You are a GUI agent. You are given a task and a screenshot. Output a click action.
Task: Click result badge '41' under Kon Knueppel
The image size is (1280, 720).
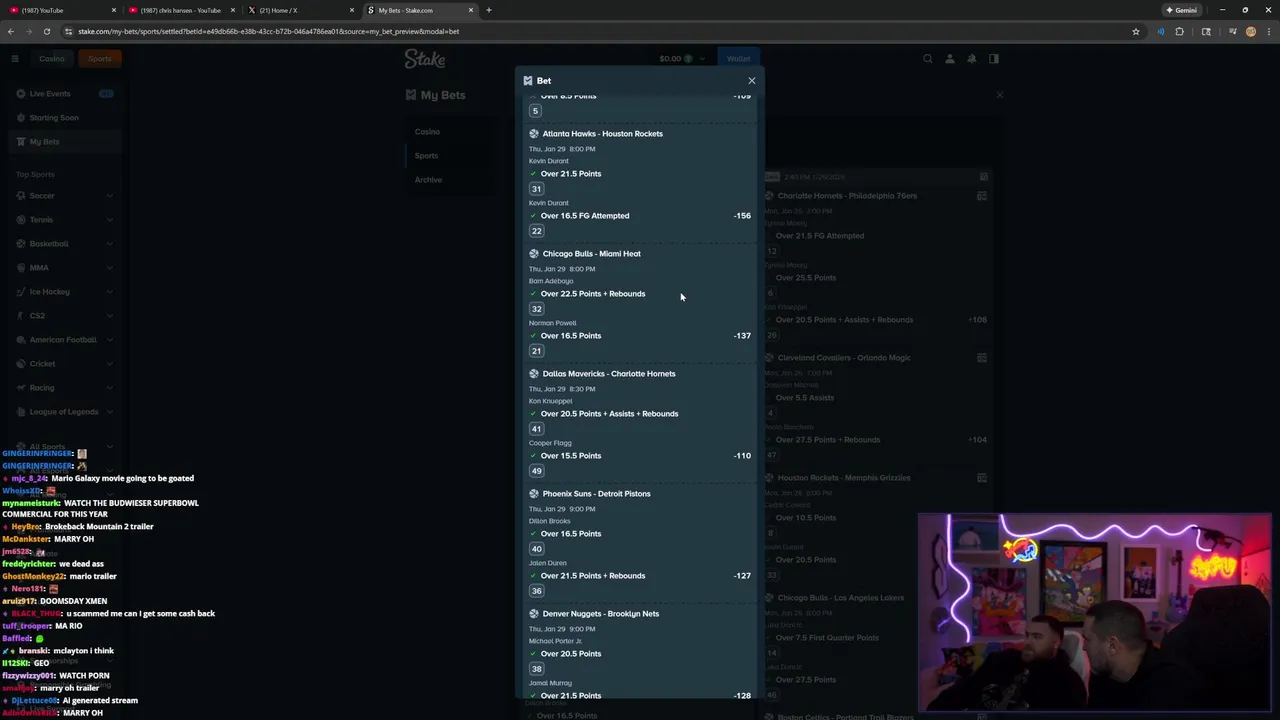[536, 429]
